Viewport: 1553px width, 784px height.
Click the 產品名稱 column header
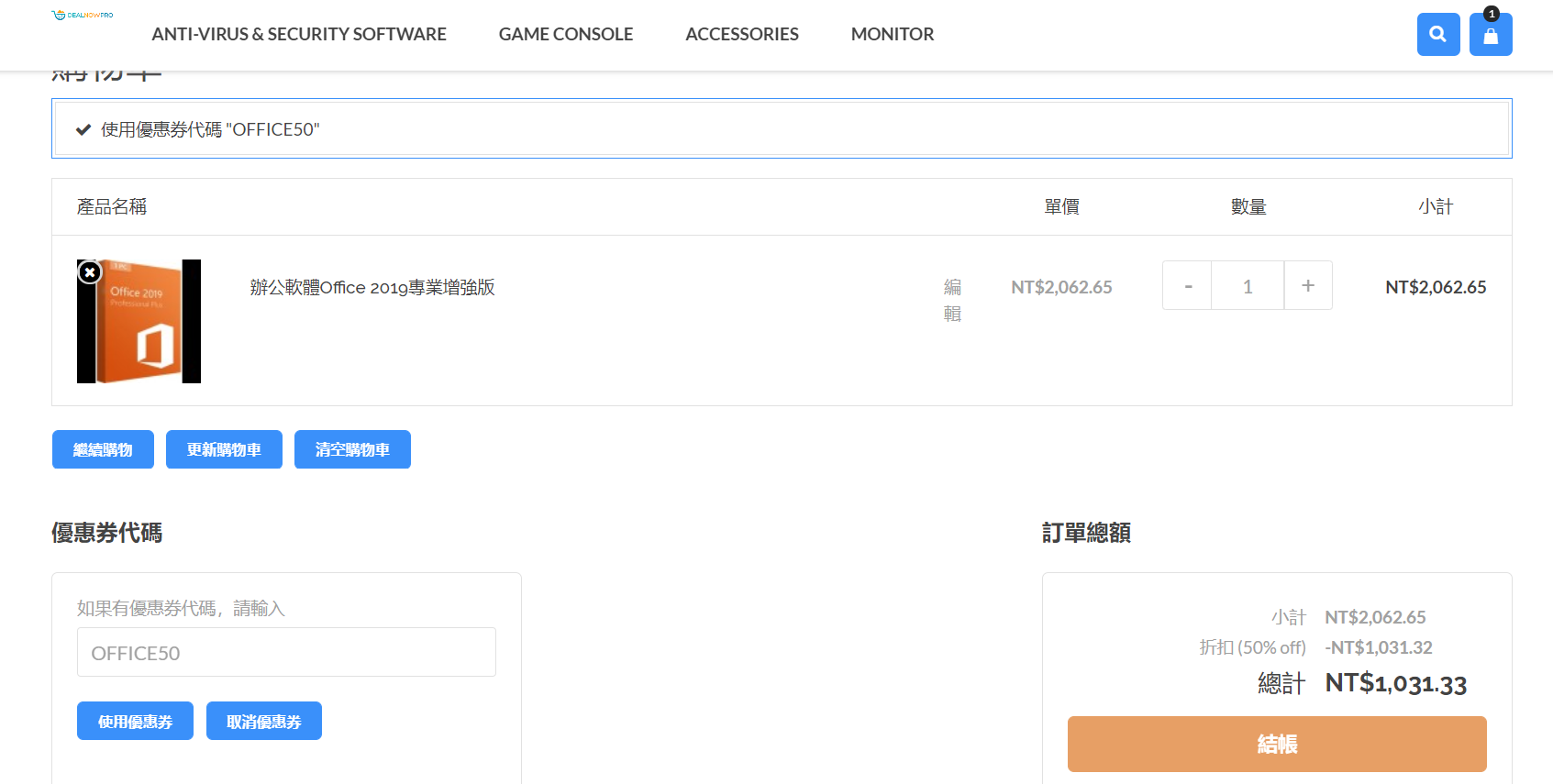112,206
